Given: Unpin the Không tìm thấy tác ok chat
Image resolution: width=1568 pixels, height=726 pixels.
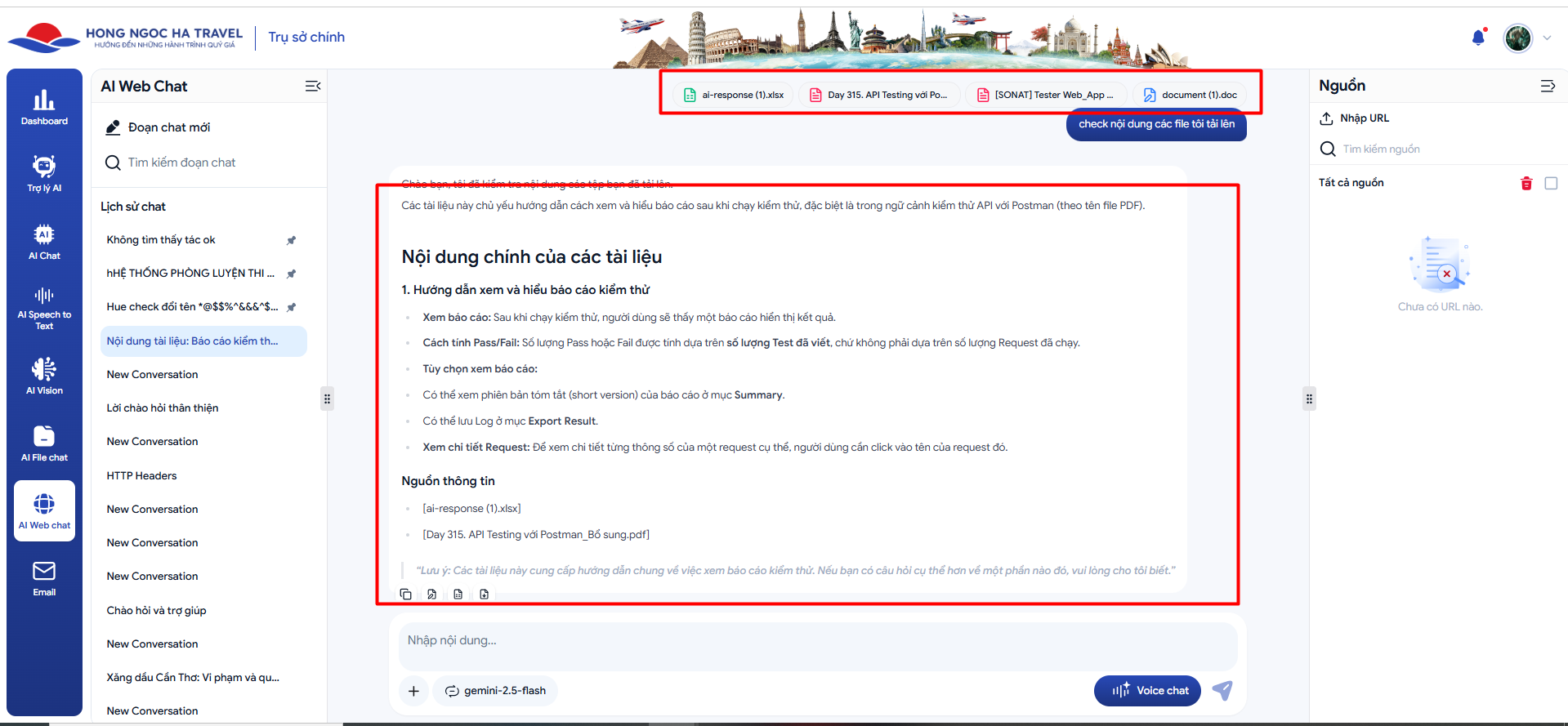Looking at the screenshot, I should click(291, 240).
